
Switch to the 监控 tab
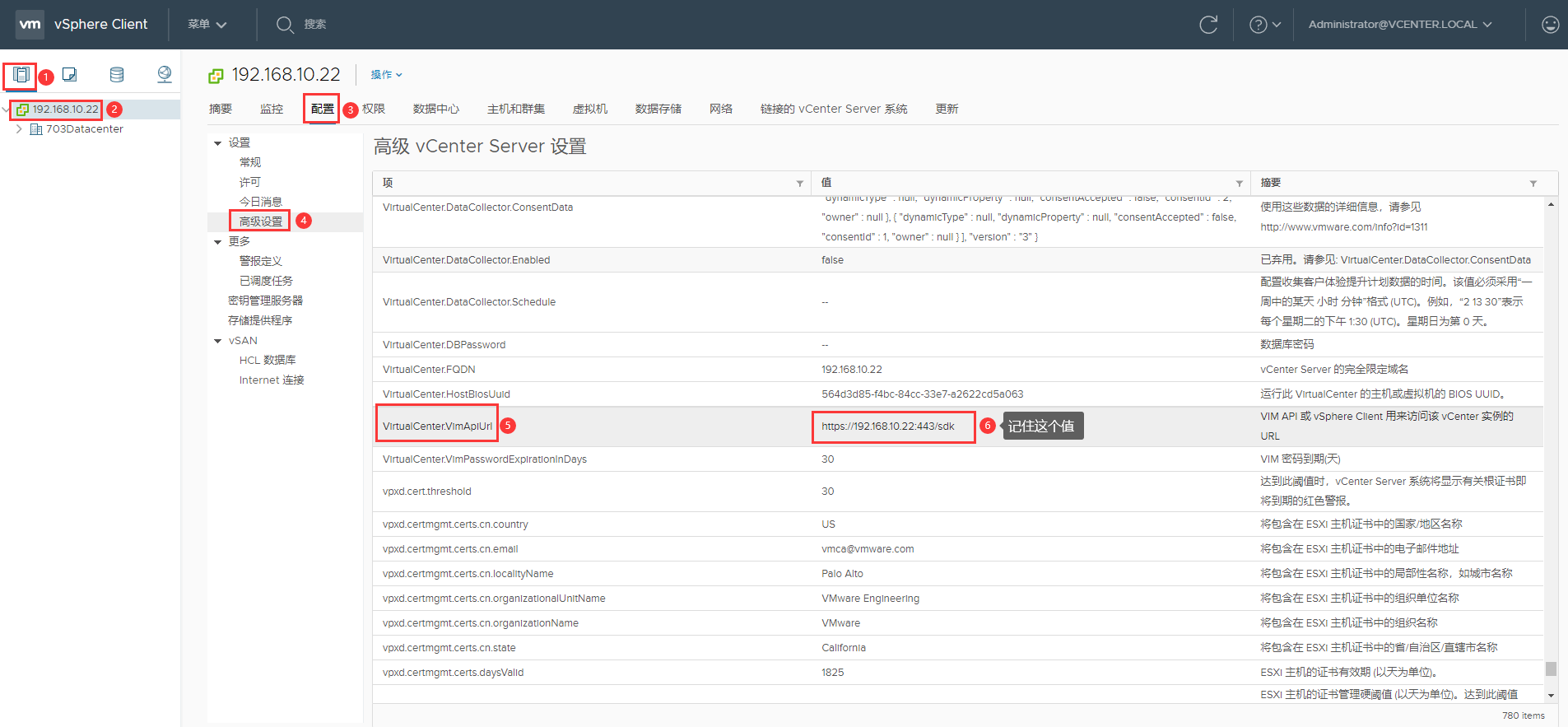pyautogui.click(x=272, y=109)
